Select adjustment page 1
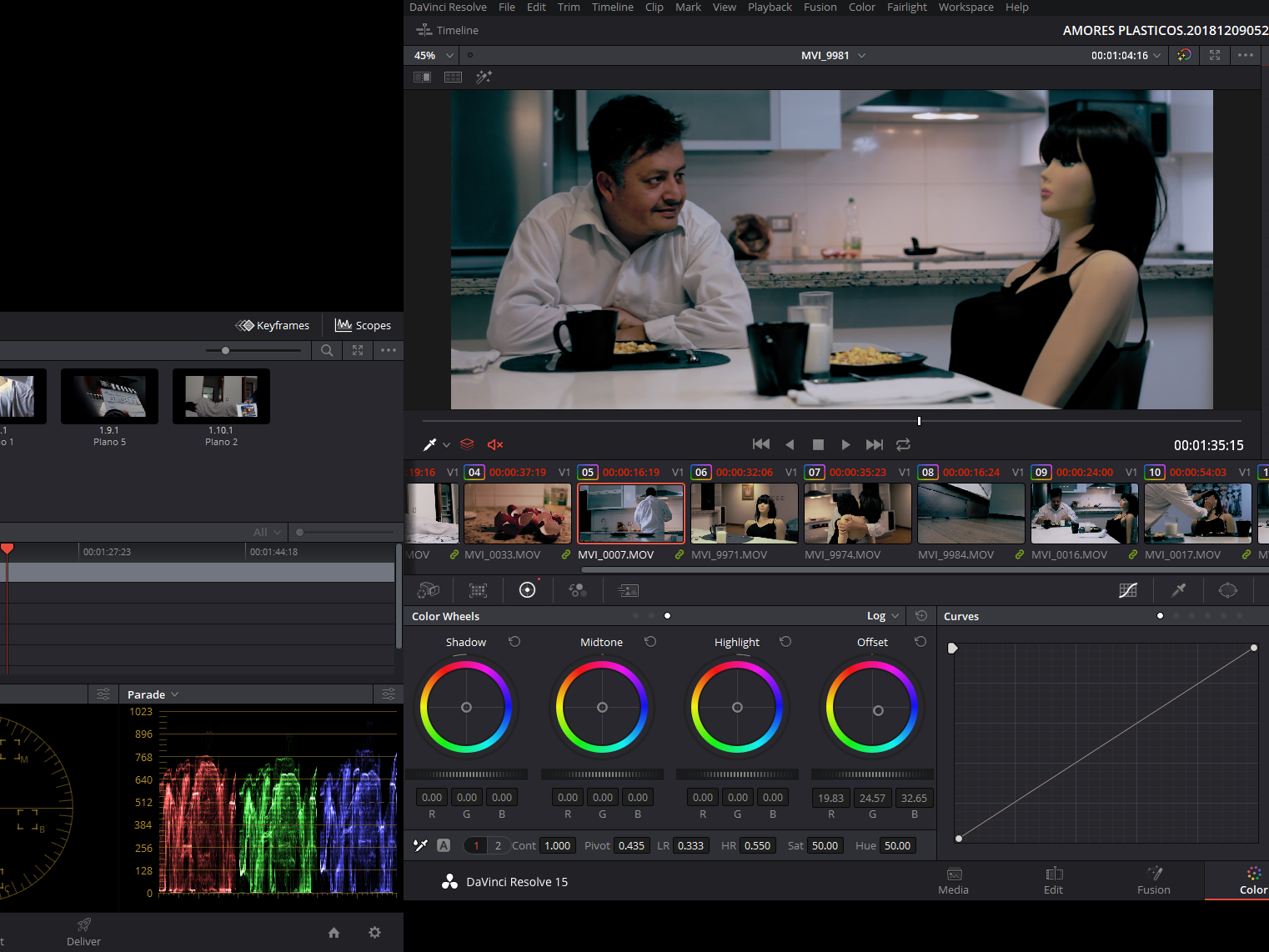This screenshot has width=1269, height=952. (476, 845)
